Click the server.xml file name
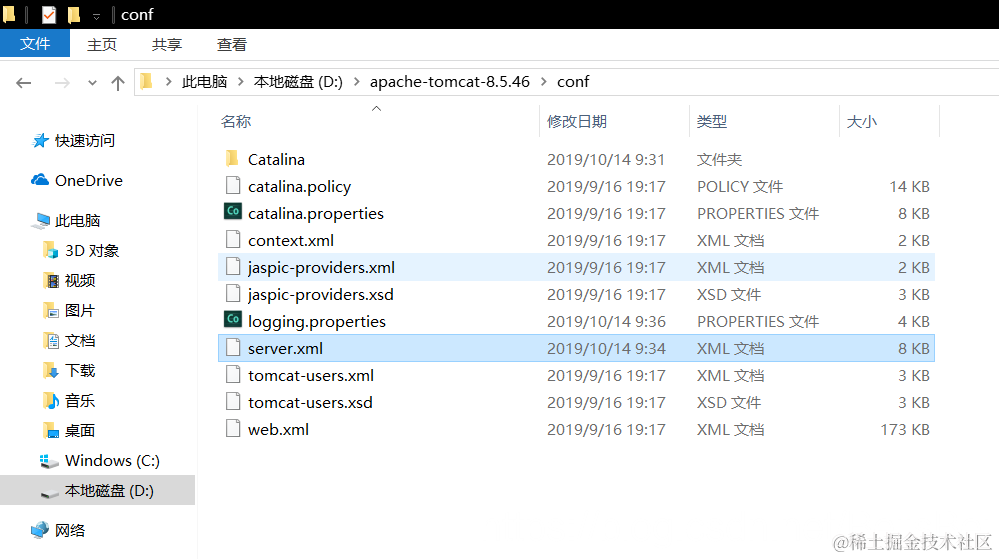 click(x=285, y=349)
